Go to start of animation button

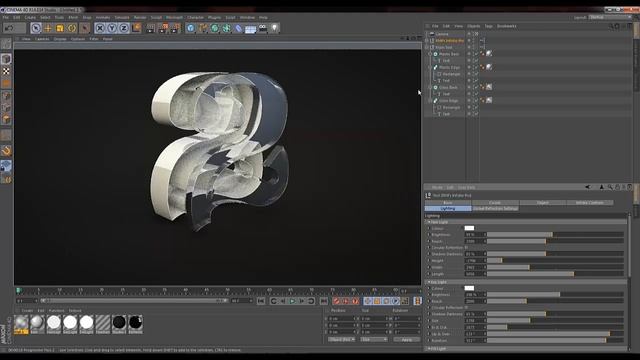coord(261,301)
